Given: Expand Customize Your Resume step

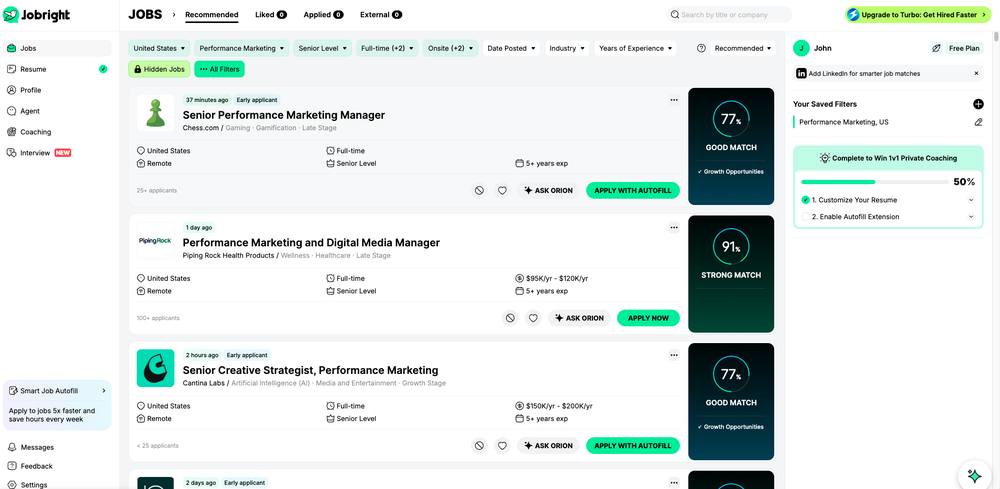Looking at the screenshot, I should [971, 200].
